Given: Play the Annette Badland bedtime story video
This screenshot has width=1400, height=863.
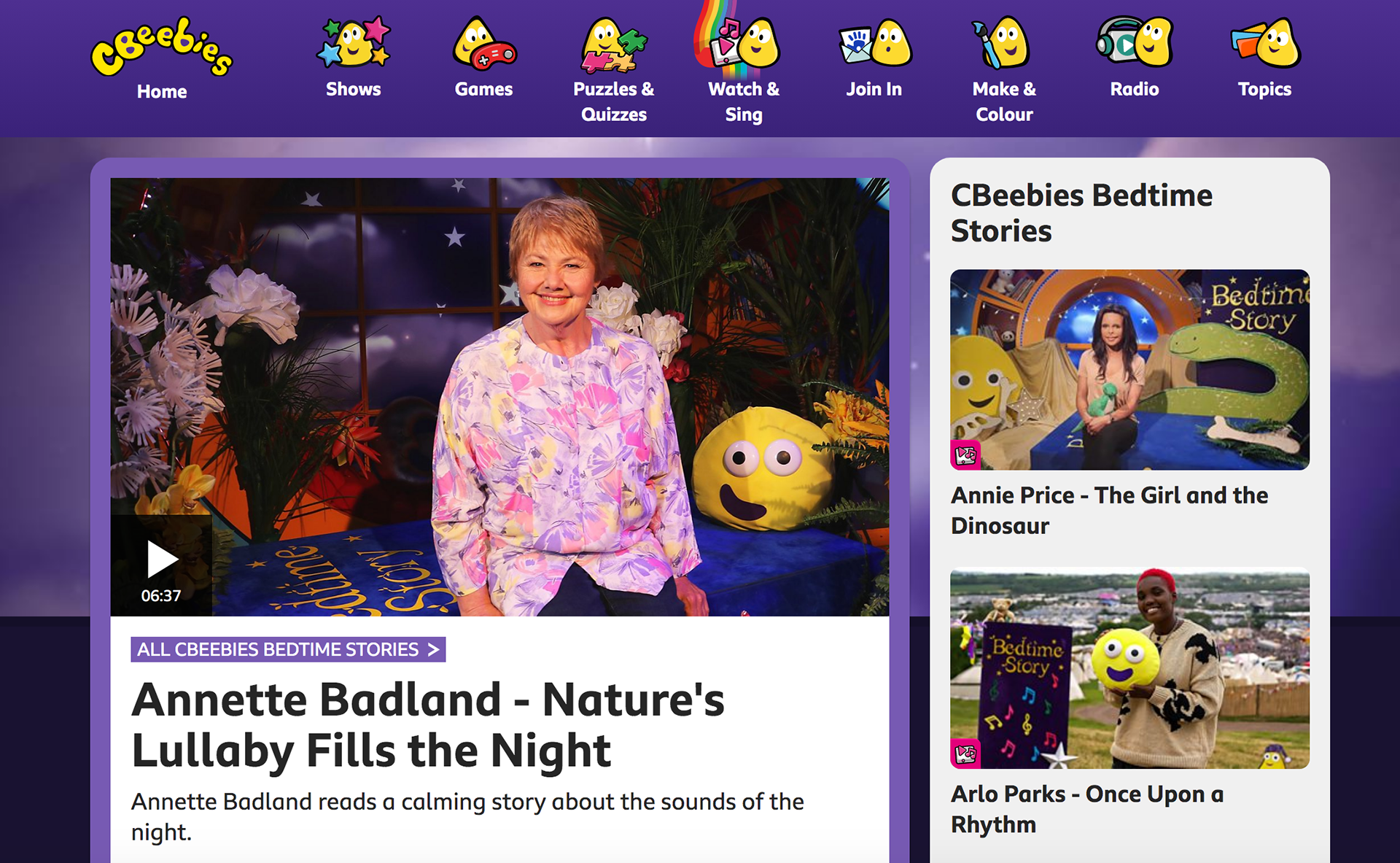Looking at the screenshot, I should coord(161,565).
